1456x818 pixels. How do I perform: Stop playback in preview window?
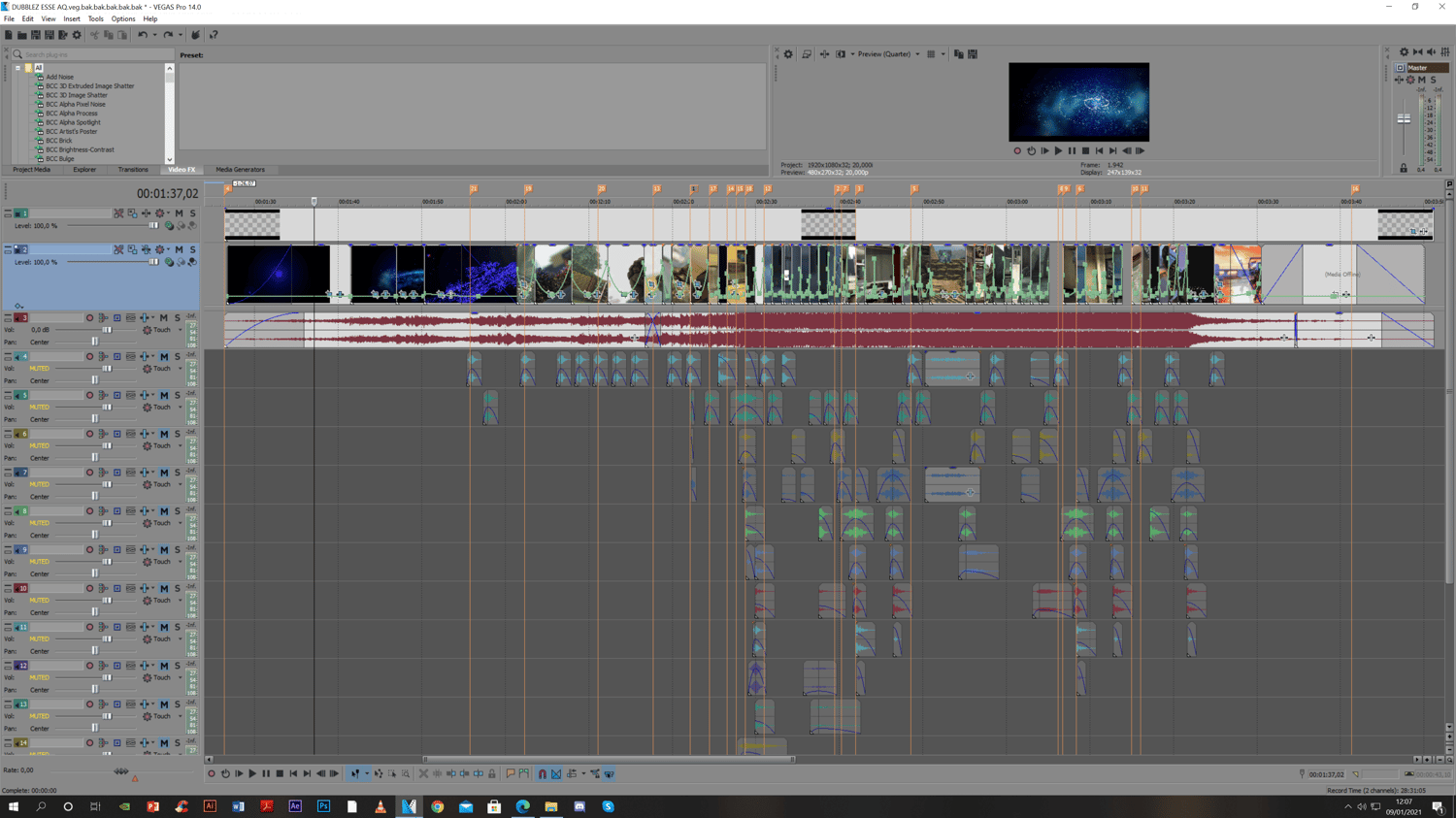1085,151
